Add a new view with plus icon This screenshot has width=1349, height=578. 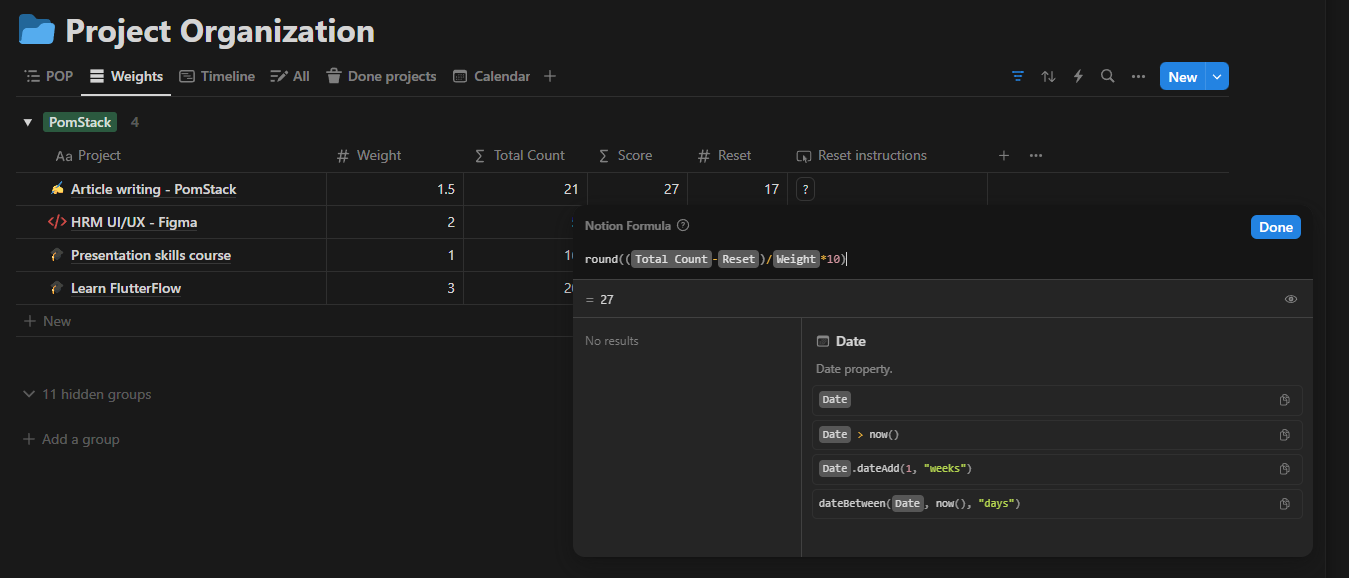[x=550, y=76]
